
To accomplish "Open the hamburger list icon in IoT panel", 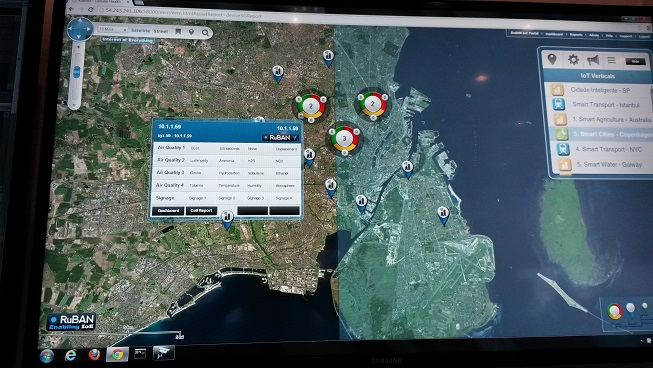I will pos(611,60).
